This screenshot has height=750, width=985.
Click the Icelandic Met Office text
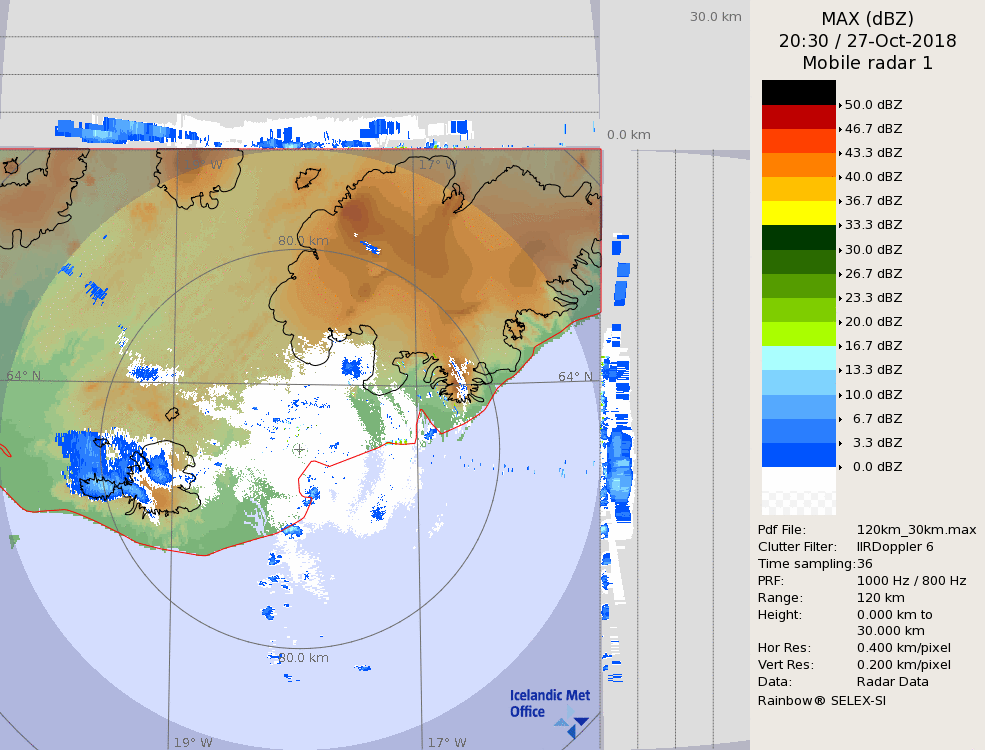pos(549,703)
